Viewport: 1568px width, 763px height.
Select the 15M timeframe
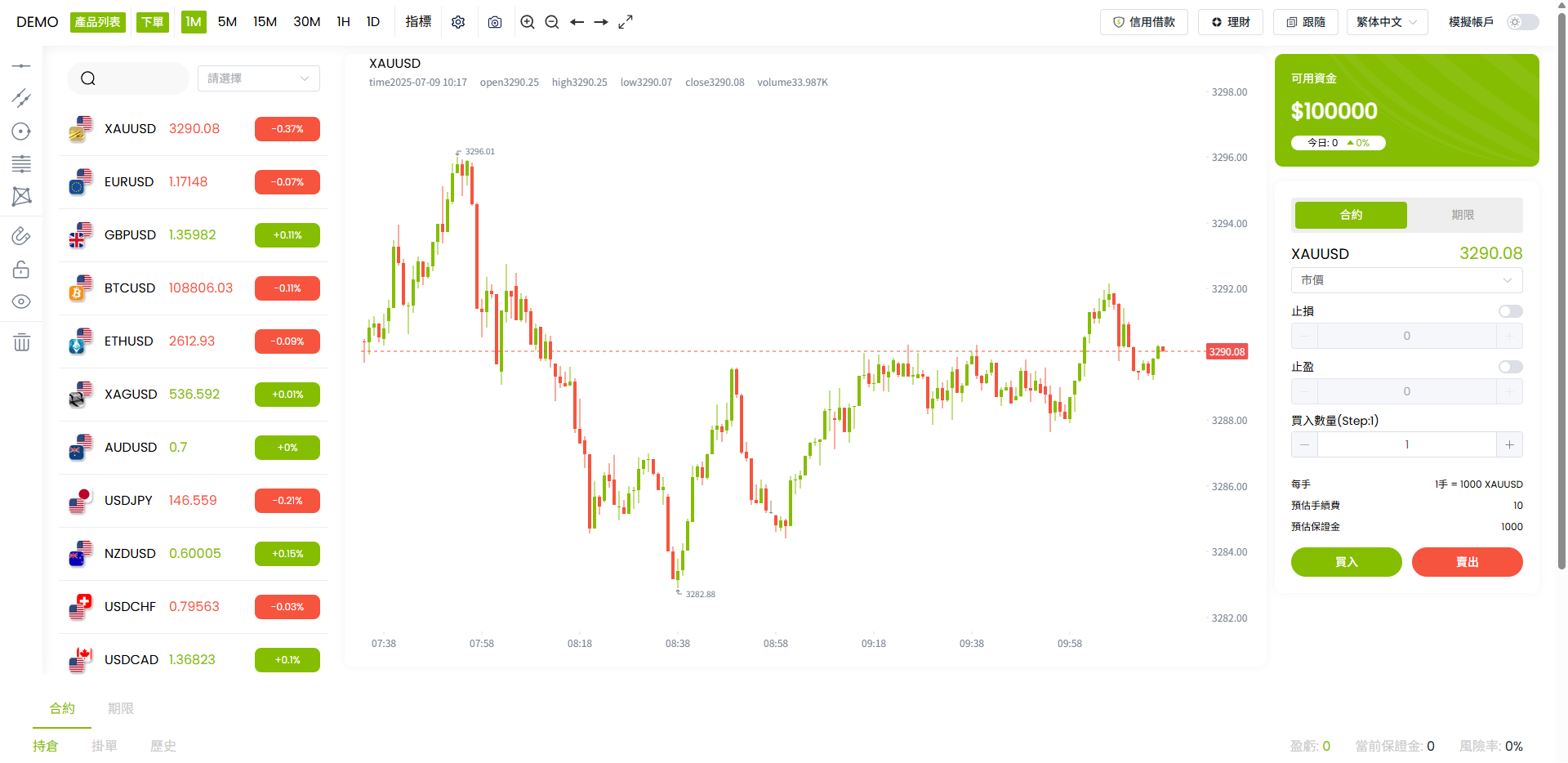click(265, 22)
